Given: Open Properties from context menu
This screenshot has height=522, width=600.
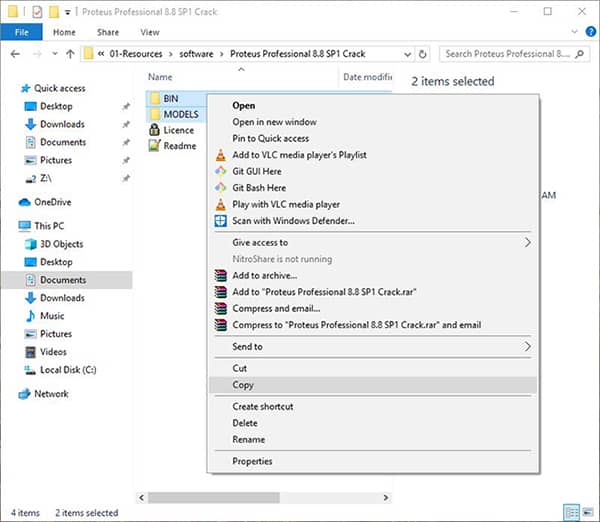Looking at the screenshot, I should [x=373, y=461].
